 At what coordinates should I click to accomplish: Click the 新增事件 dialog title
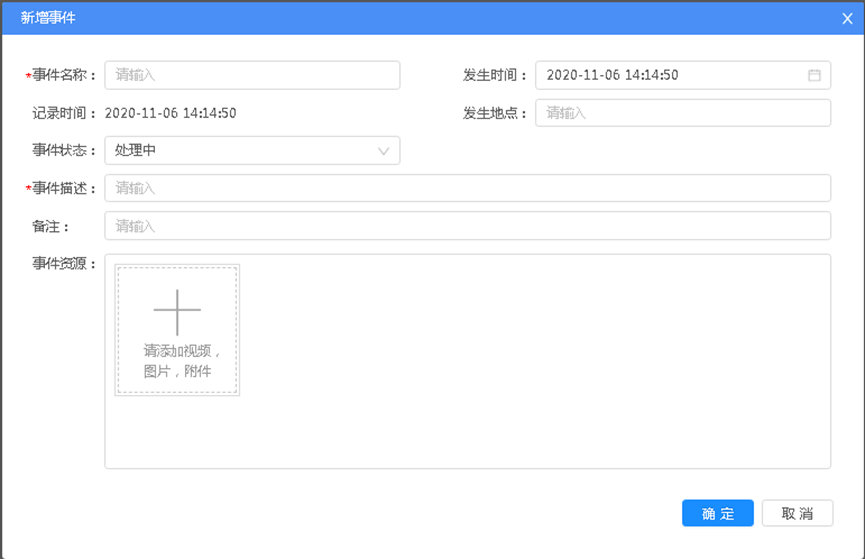(48, 18)
